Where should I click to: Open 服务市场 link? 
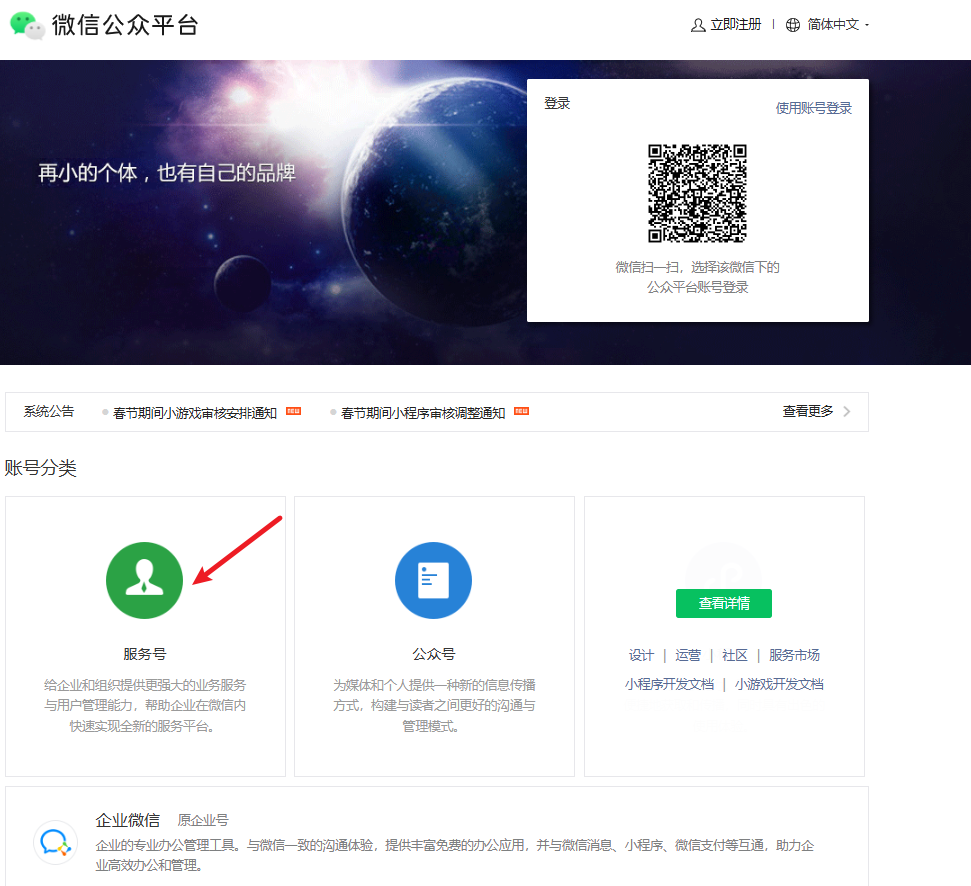(x=794, y=655)
